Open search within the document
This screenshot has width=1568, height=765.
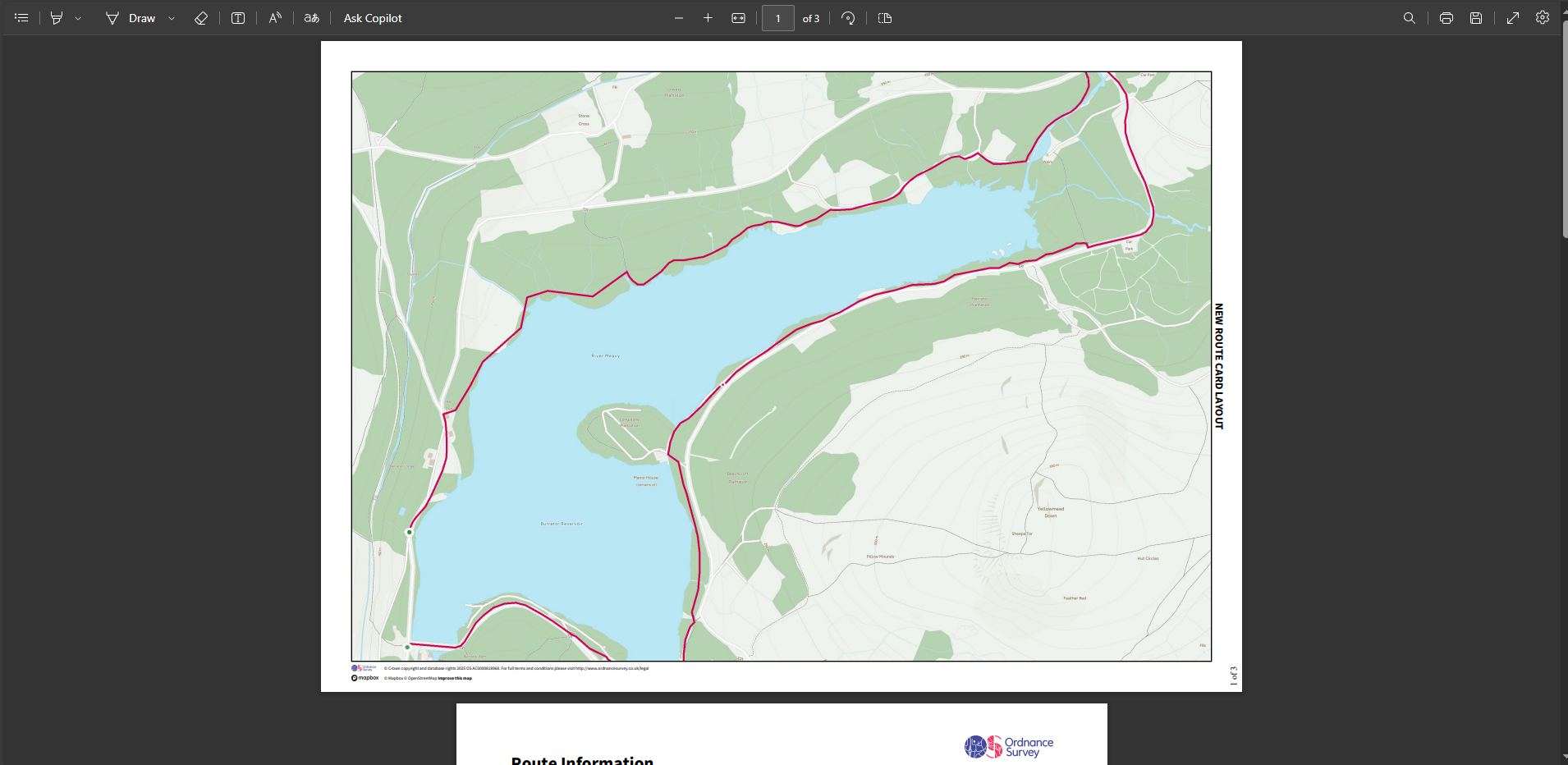click(x=1410, y=18)
